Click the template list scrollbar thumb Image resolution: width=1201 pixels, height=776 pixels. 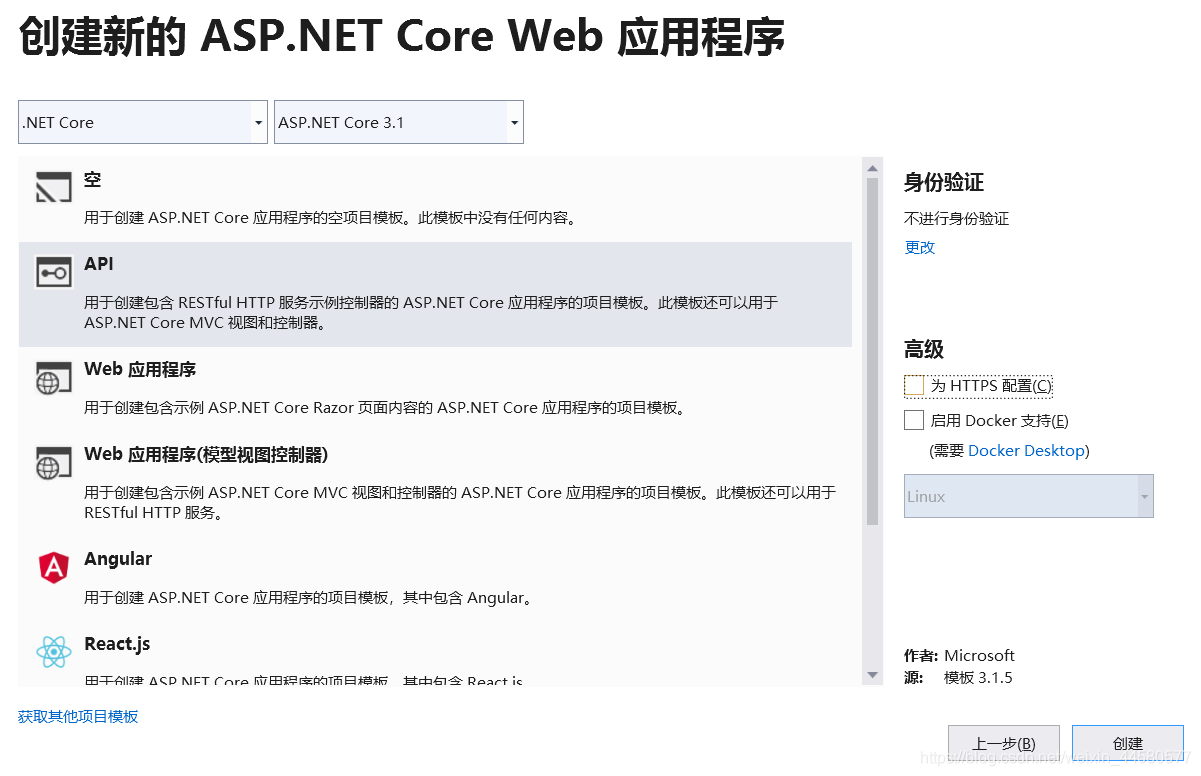click(x=873, y=351)
